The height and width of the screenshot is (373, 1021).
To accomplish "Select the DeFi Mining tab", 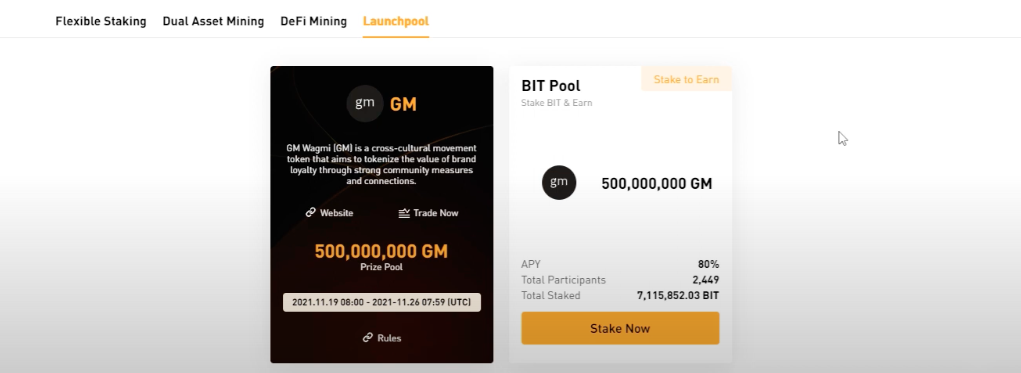I will click(313, 21).
